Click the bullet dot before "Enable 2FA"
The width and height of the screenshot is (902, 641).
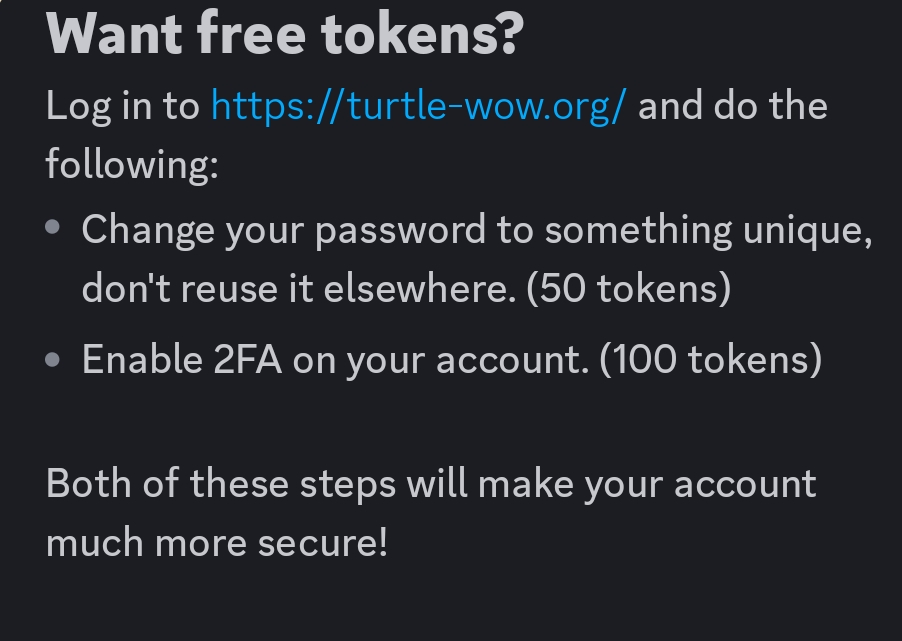52,360
